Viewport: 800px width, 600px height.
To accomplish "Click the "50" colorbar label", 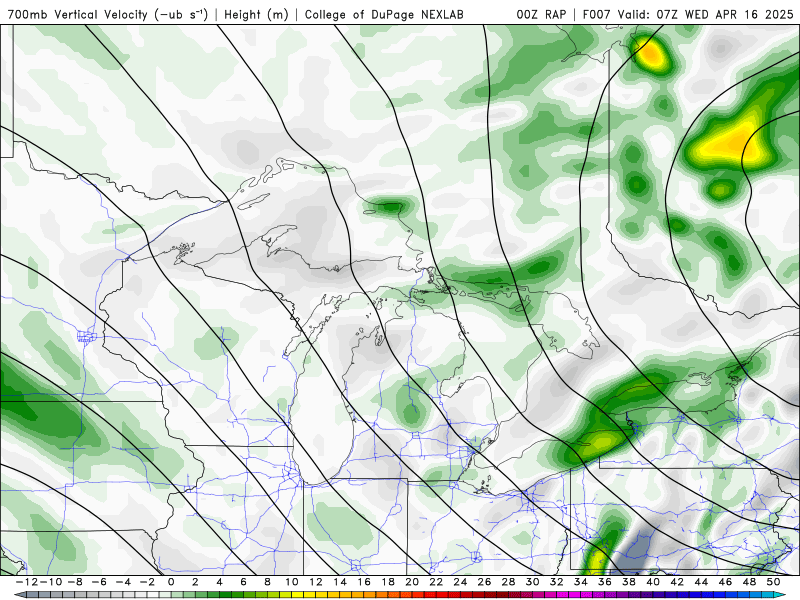I will 773,582.
